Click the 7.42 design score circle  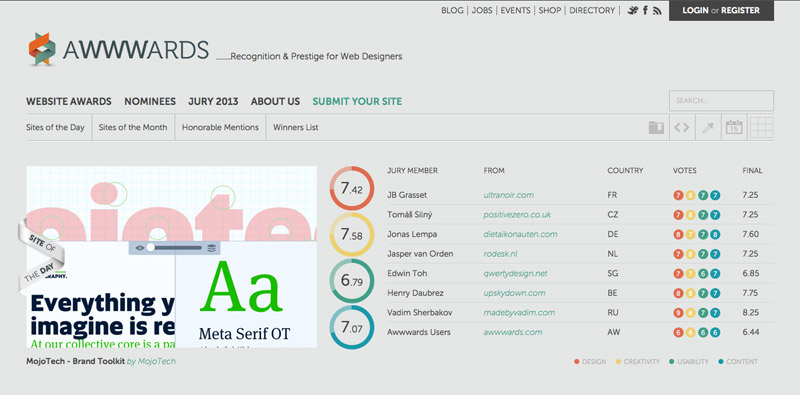tap(352, 188)
